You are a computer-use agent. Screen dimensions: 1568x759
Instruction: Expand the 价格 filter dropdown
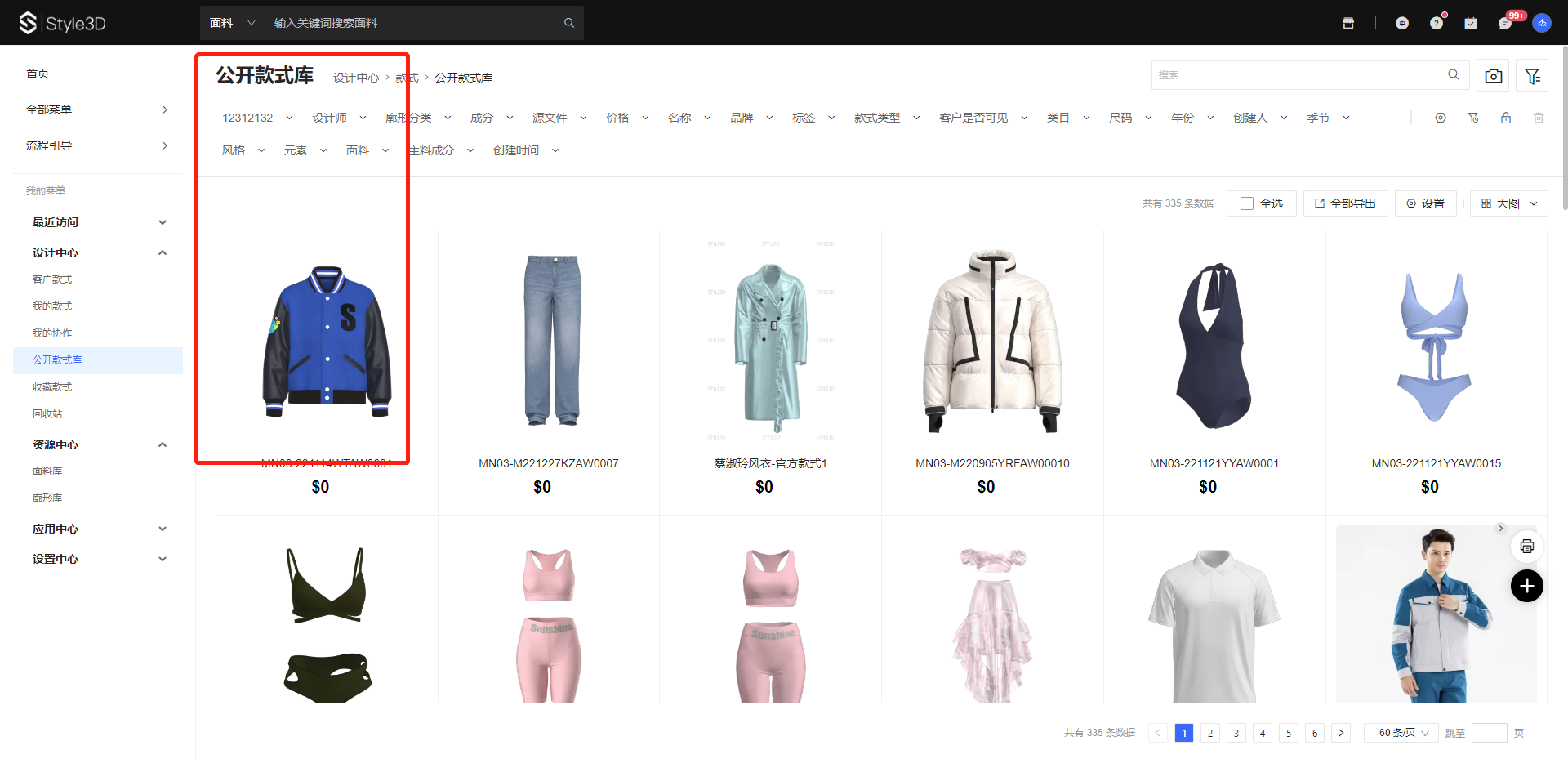627,118
